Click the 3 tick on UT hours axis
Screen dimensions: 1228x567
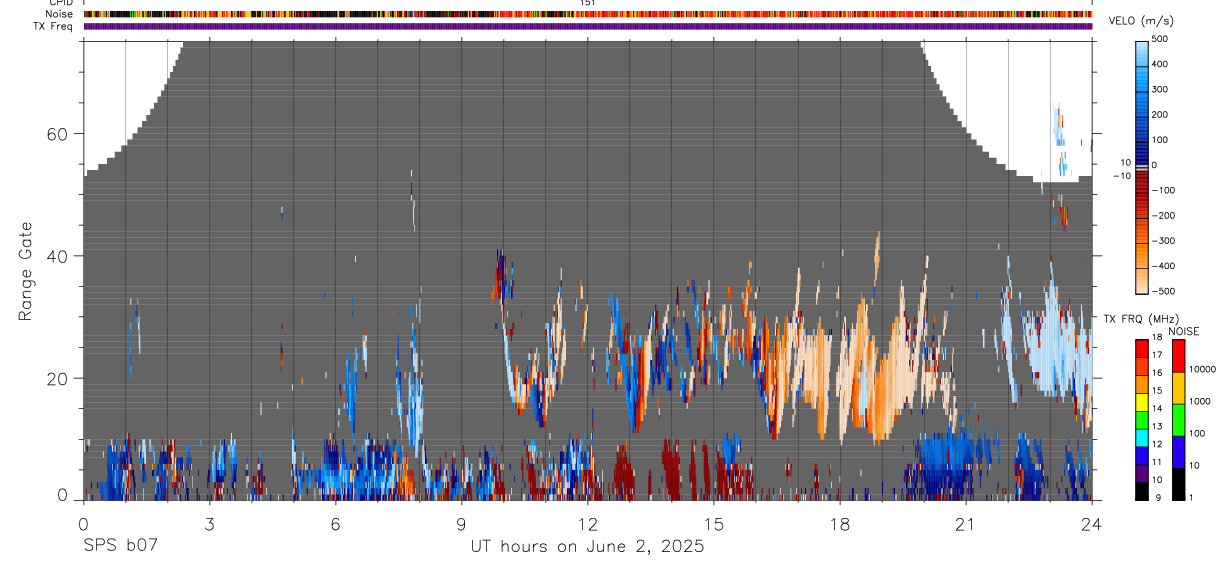(209, 523)
